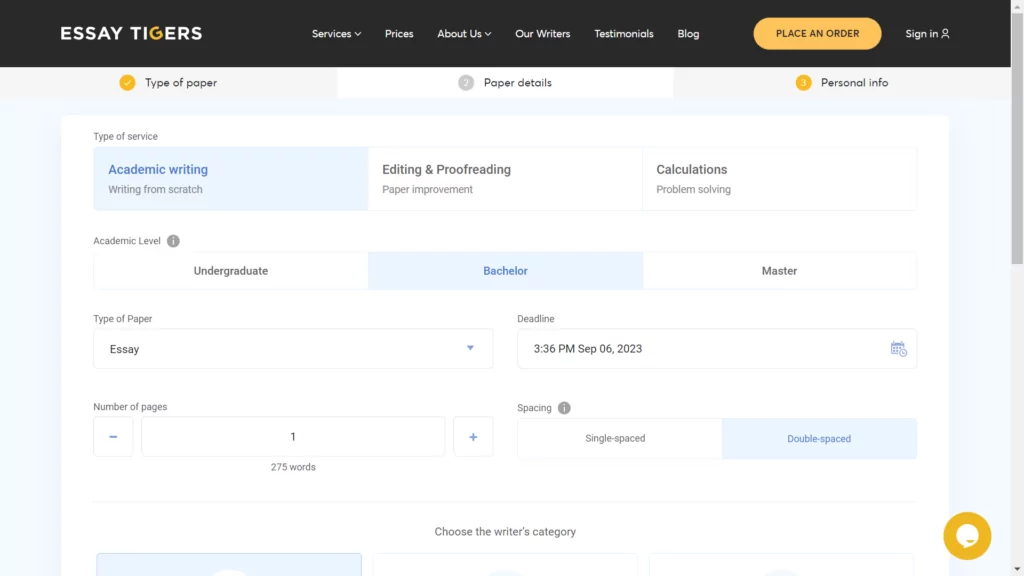Choose Master academic level
This screenshot has width=1024, height=576.
779,270
